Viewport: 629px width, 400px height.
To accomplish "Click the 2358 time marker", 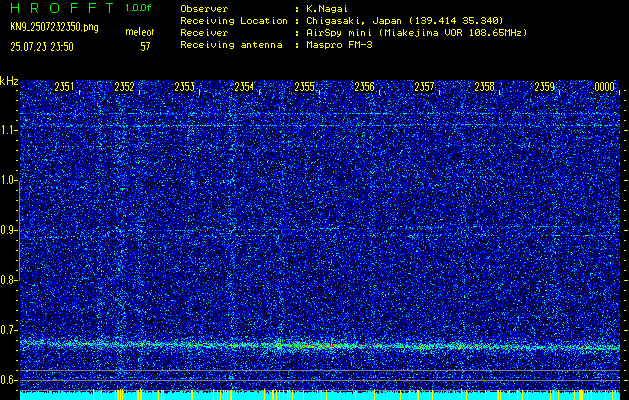I will (484, 87).
